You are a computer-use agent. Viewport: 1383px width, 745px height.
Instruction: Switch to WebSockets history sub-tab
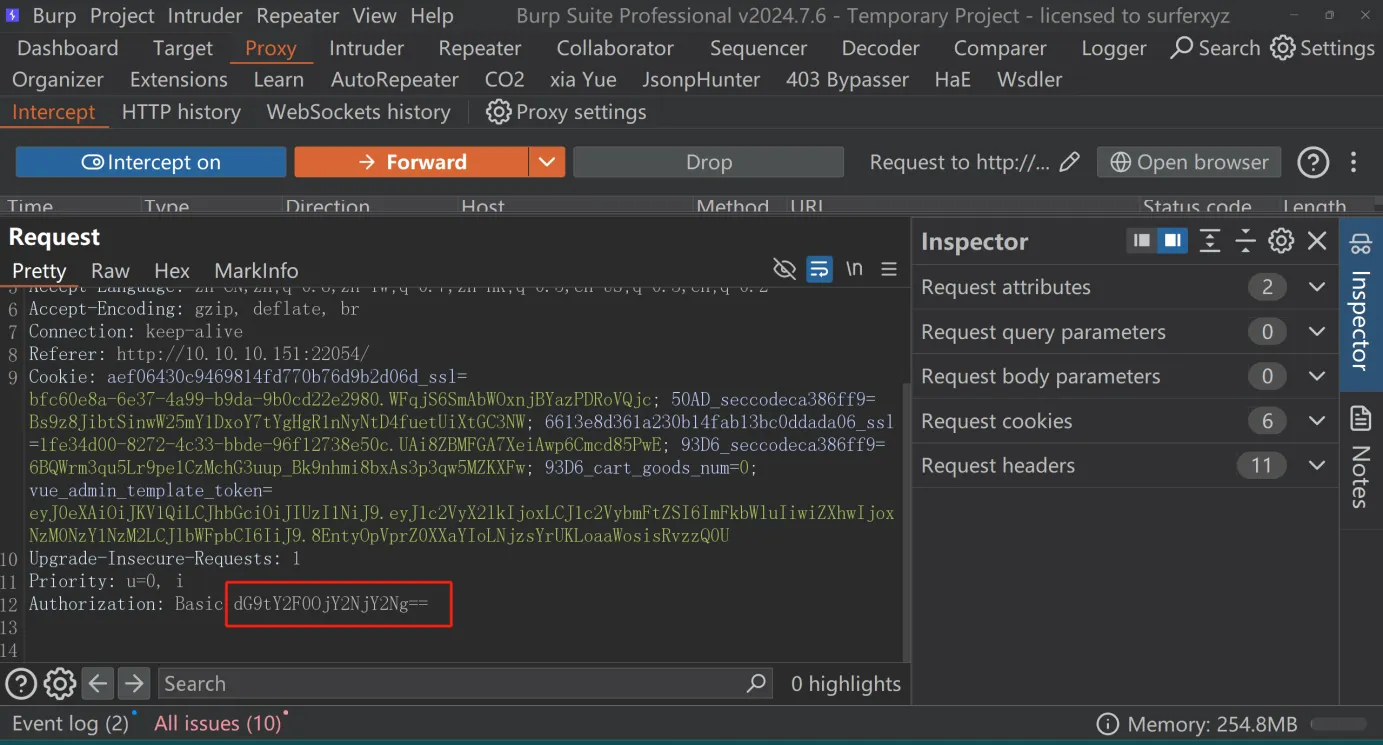point(358,112)
